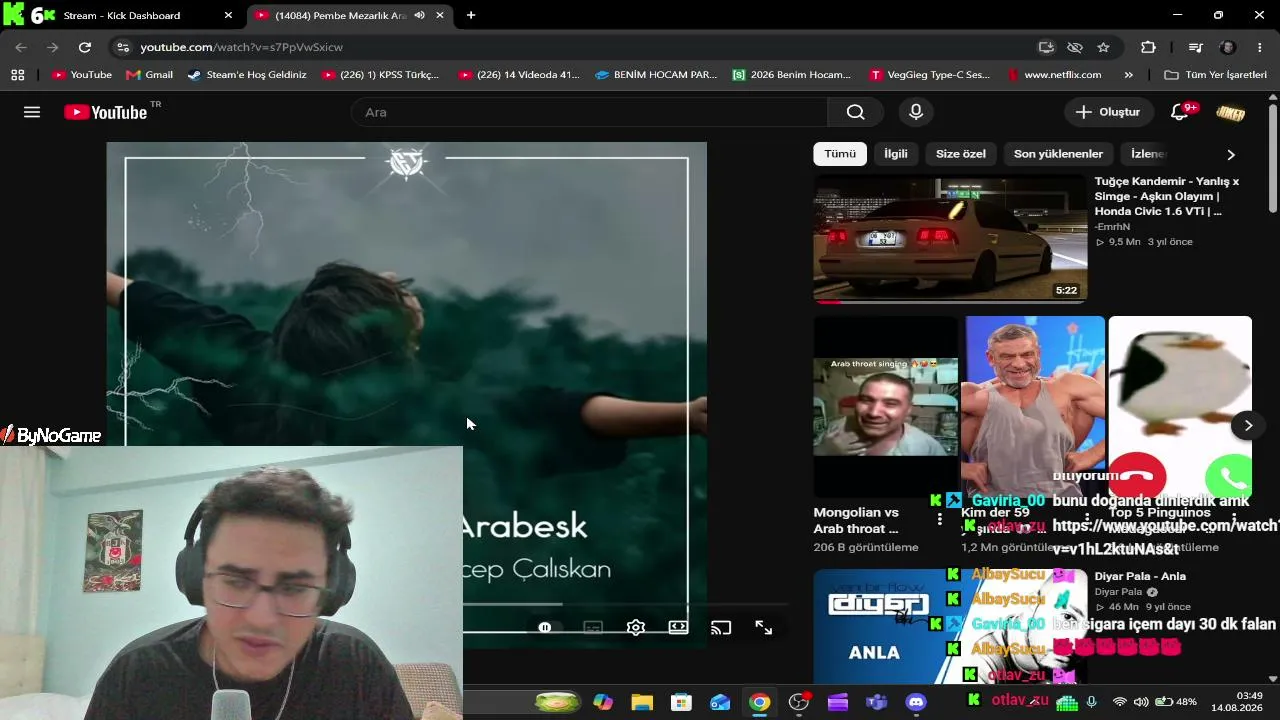Open the volume control in system tray

pyautogui.click(x=1142, y=702)
